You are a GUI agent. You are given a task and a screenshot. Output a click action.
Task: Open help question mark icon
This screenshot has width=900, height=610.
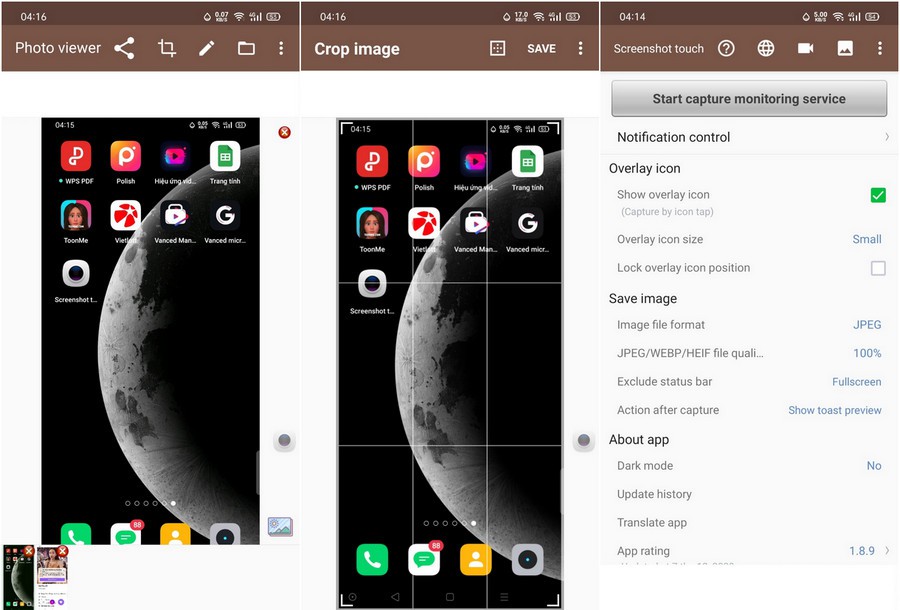point(727,48)
